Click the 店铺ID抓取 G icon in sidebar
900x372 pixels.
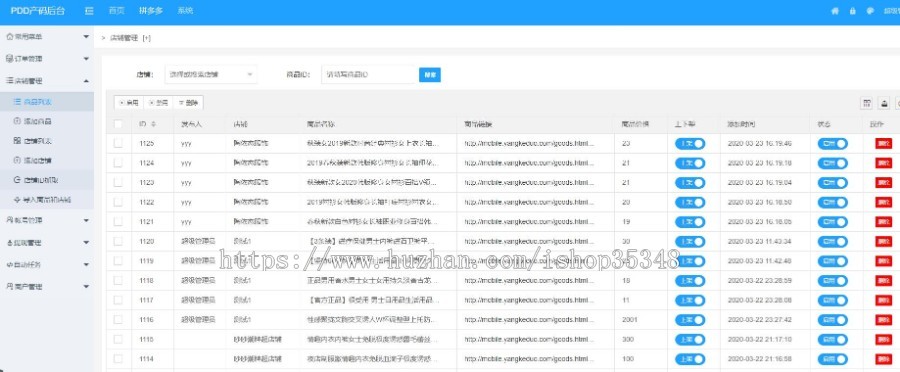pyautogui.click(x=17, y=180)
